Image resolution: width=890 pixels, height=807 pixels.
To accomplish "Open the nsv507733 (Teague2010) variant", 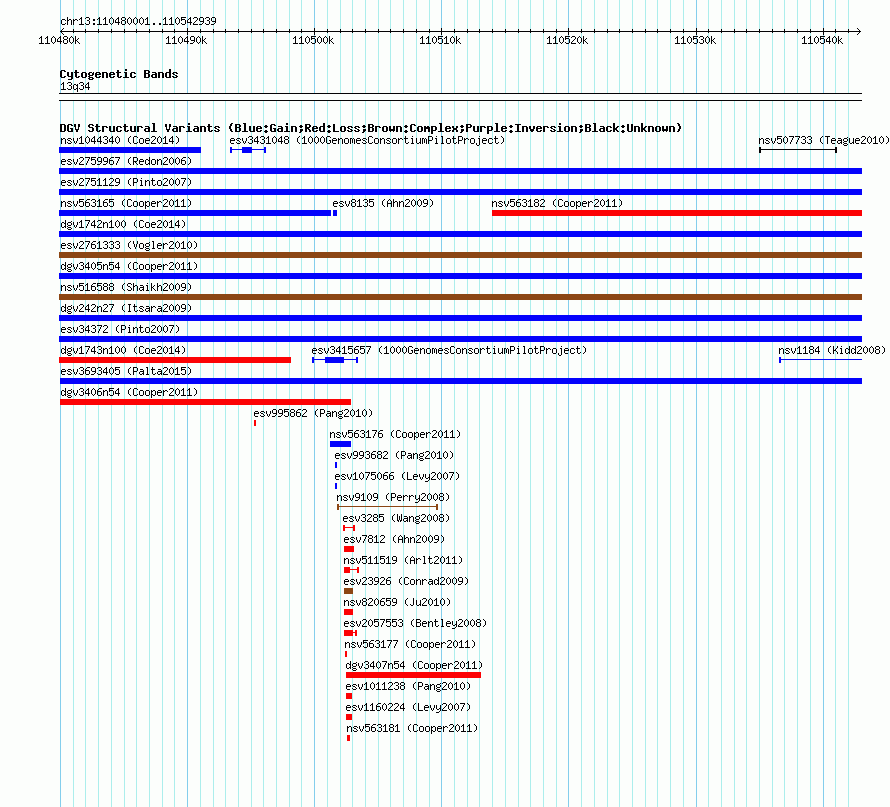I will click(824, 140).
